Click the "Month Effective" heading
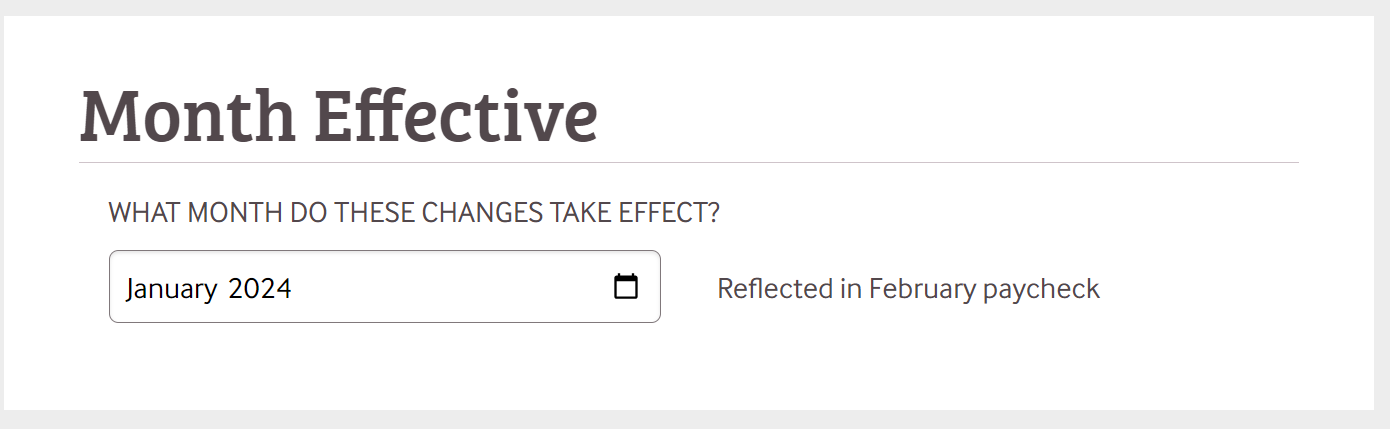 click(x=338, y=116)
